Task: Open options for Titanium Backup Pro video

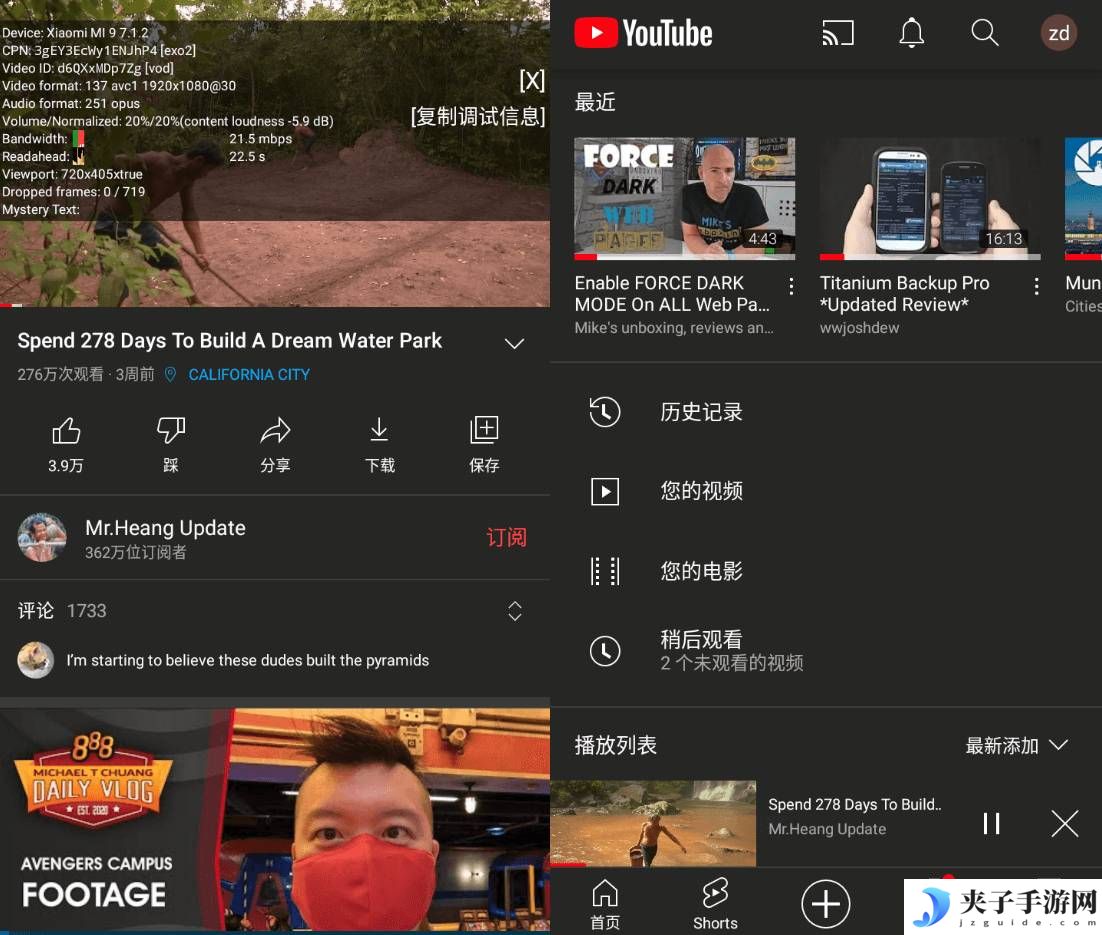Action: click(x=1037, y=285)
